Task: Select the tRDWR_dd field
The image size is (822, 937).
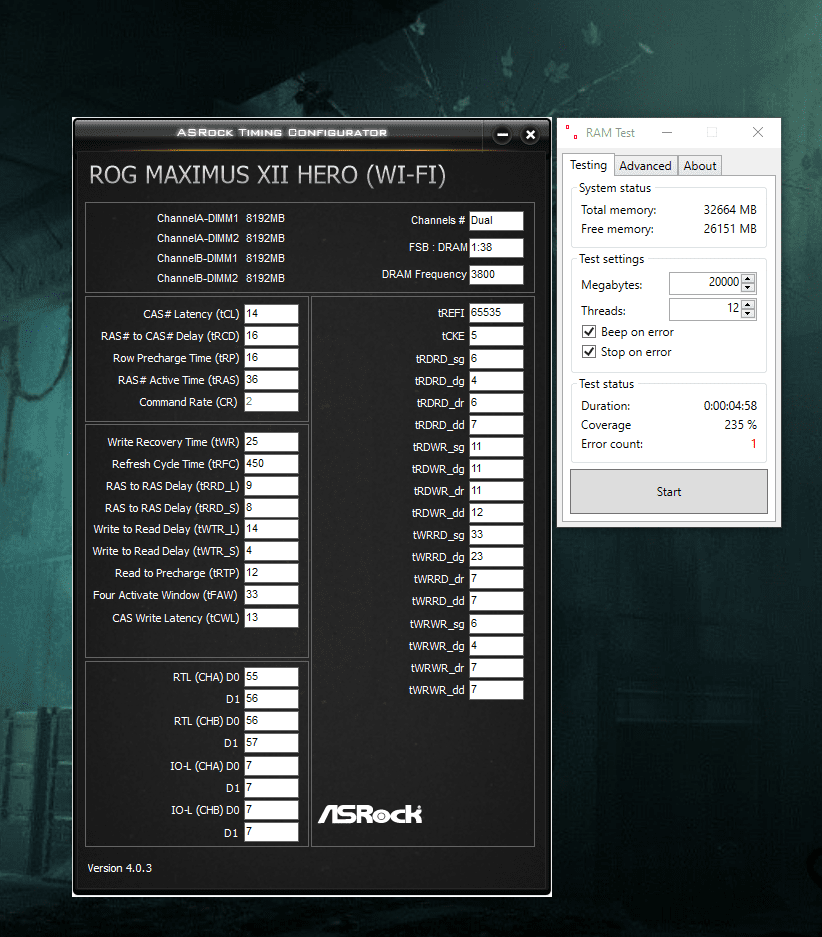Action: pyautogui.click(x=496, y=513)
